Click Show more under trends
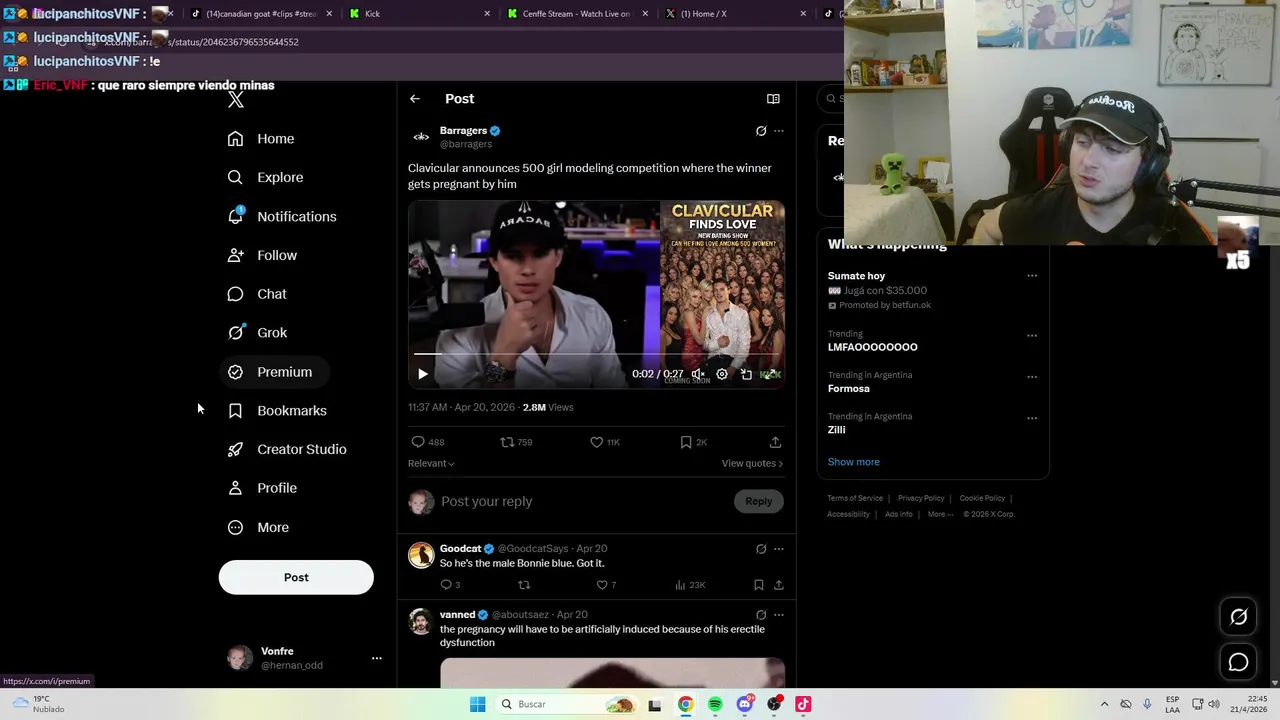Image resolution: width=1280 pixels, height=720 pixels. tap(853, 462)
